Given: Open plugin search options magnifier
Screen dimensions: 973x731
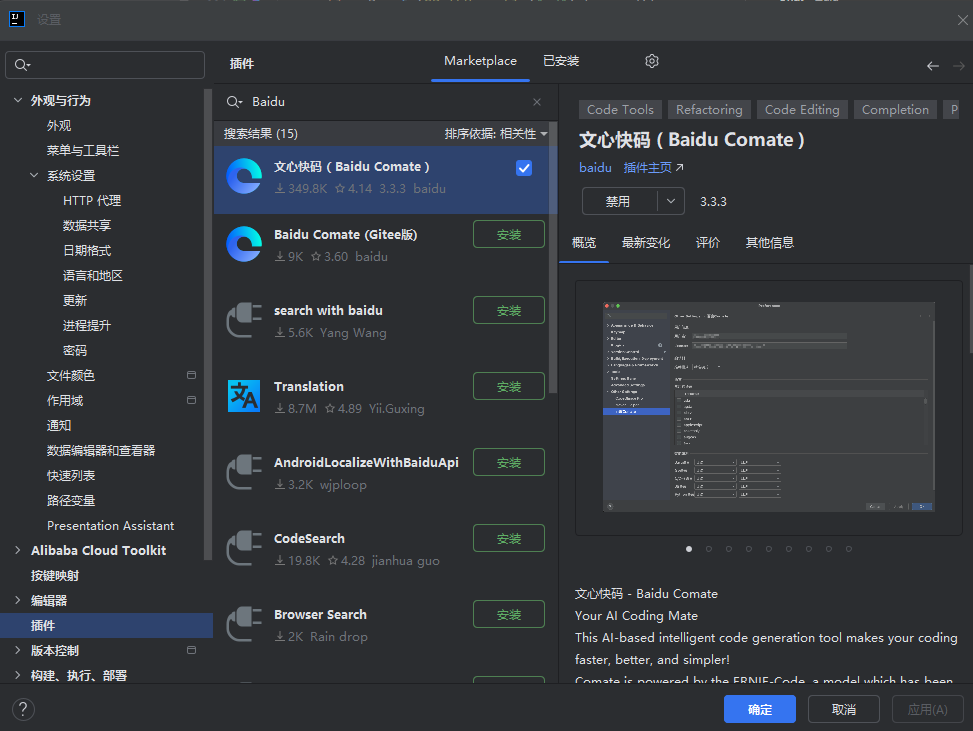Looking at the screenshot, I should tap(234, 102).
